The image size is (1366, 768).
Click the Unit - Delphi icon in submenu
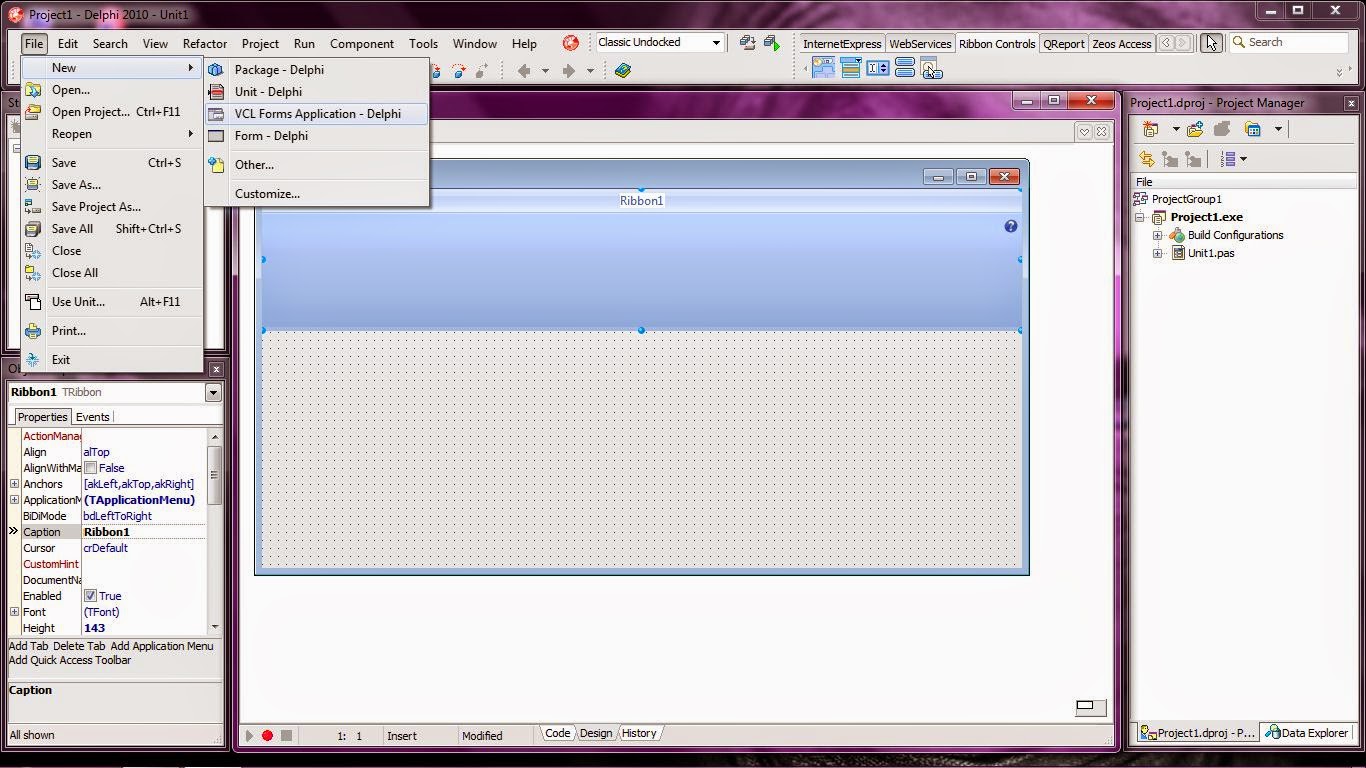tap(215, 92)
